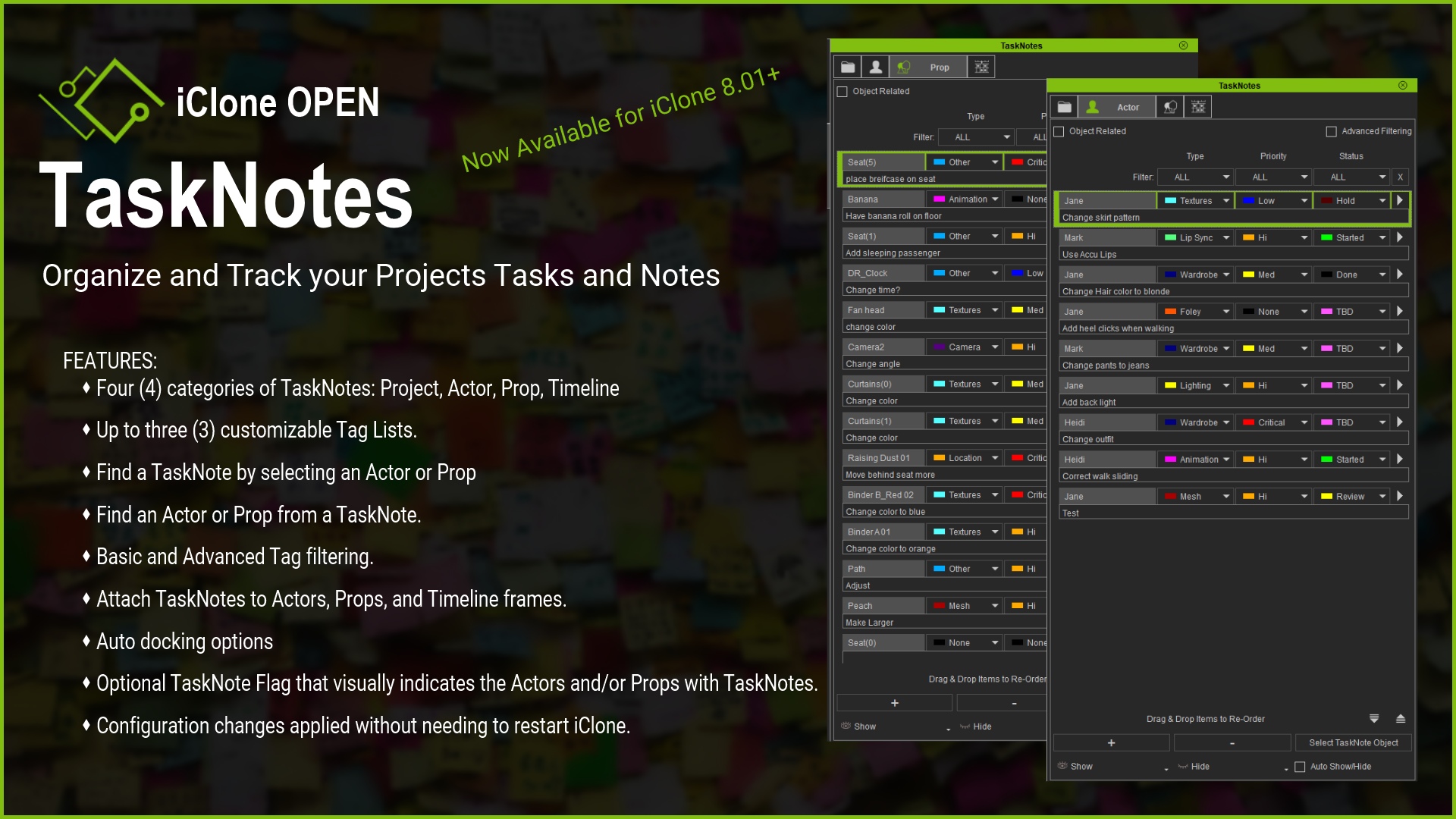Open Started status dropdown on Use Accu Lips
Image resolution: width=1456 pixels, height=819 pixels.
(x=1351, y=237)
